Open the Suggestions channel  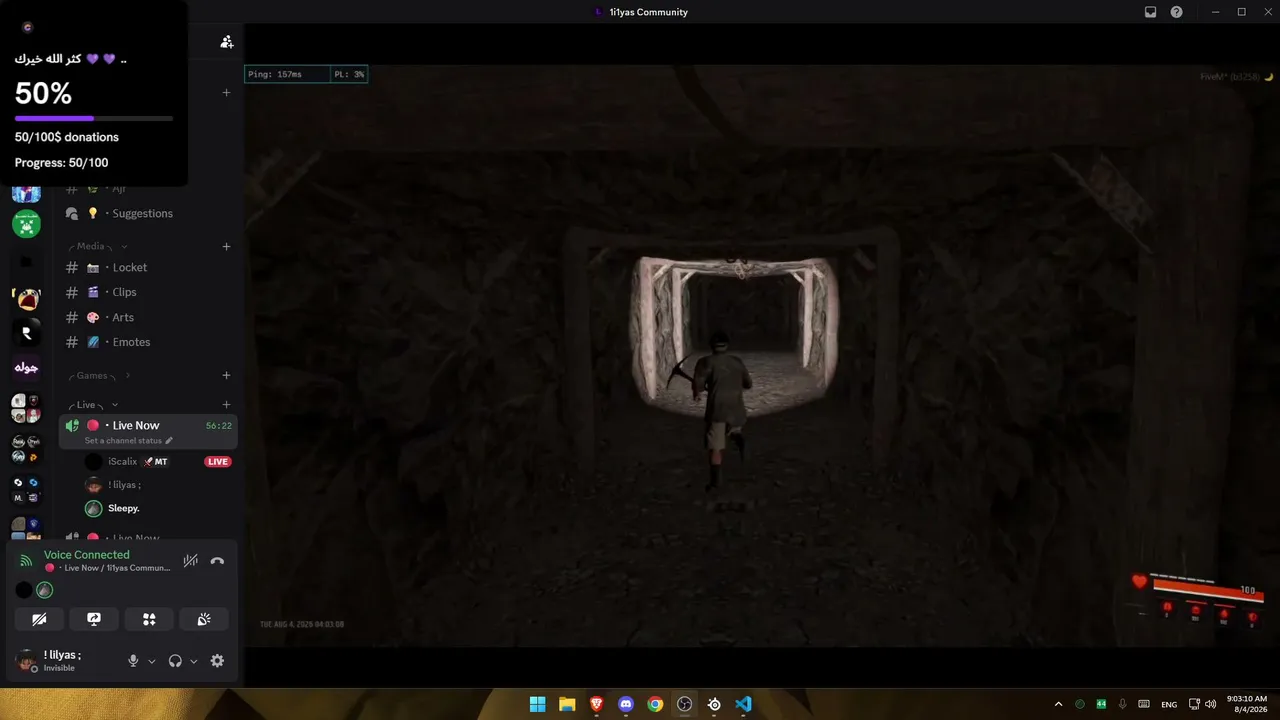click(148, 213)
